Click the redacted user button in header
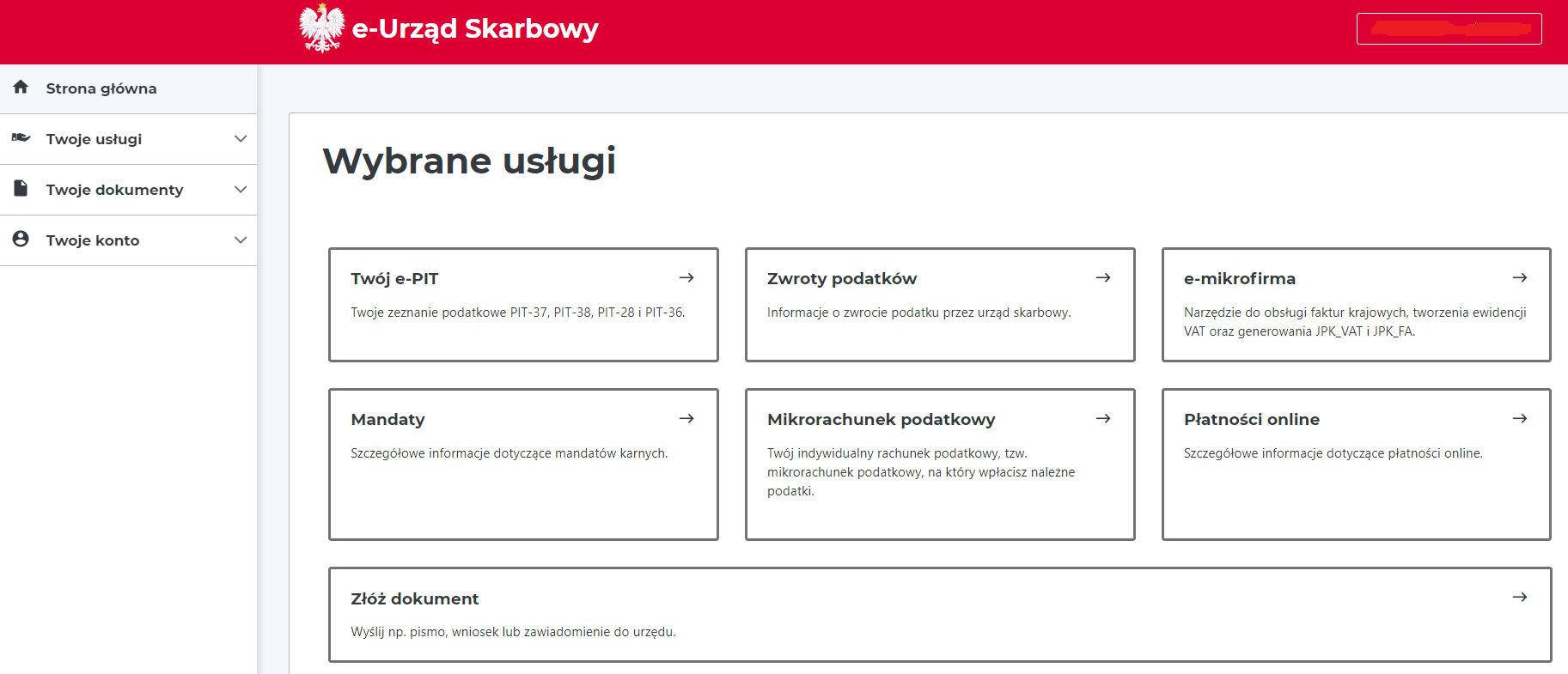The image size is (1568, 674). click(1449, 28)
